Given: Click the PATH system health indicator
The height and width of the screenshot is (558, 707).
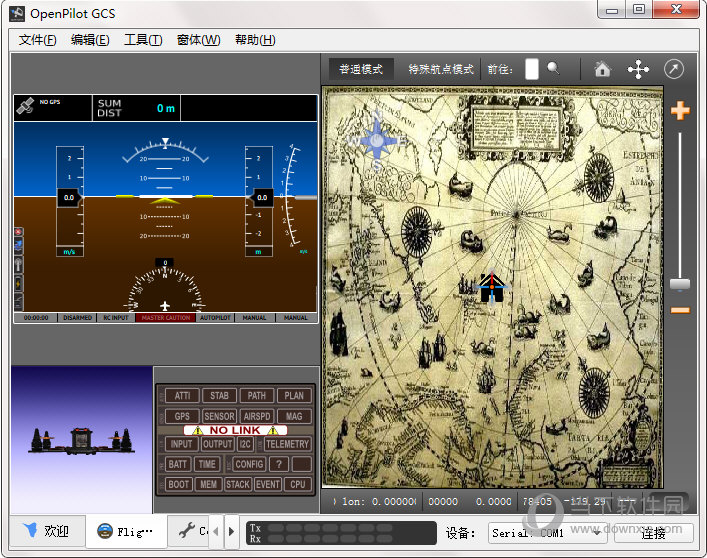Looking at the screenshot, I should pos(257,396).
